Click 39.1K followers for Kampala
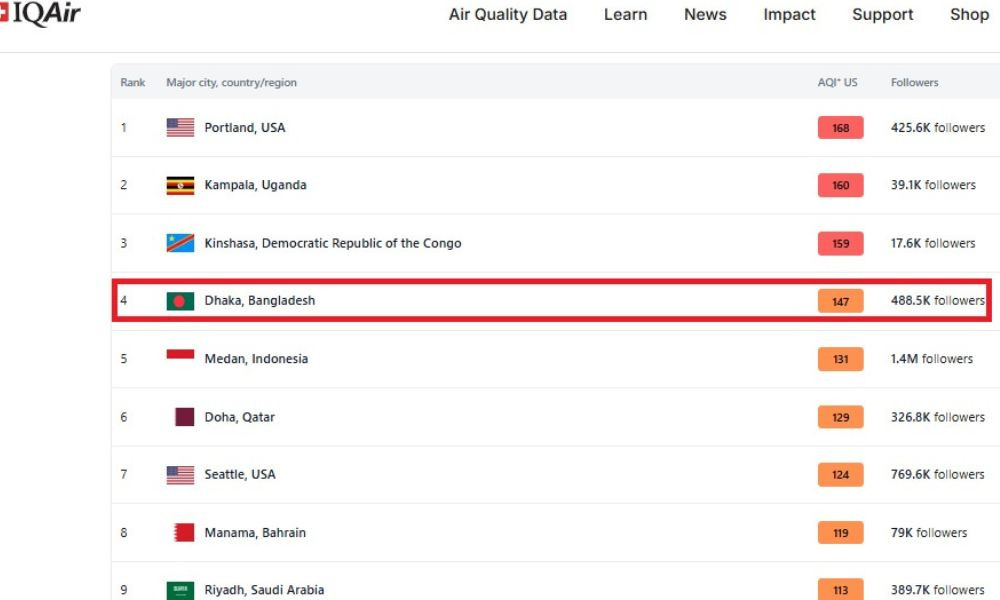Image resolution: width=1000 pixels, height=600 pixels. pyautogui.click(x=934, y=185)
